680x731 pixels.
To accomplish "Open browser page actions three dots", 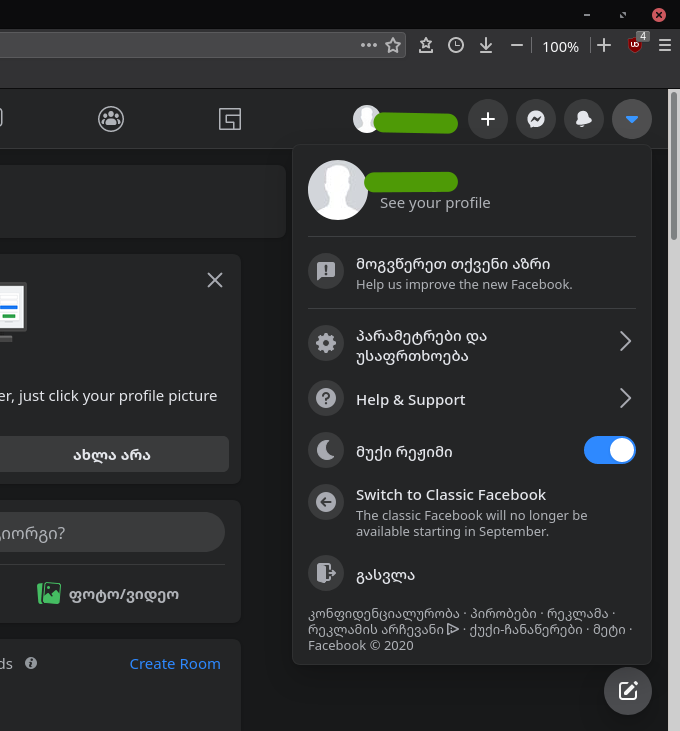I will tap(369, 45).
